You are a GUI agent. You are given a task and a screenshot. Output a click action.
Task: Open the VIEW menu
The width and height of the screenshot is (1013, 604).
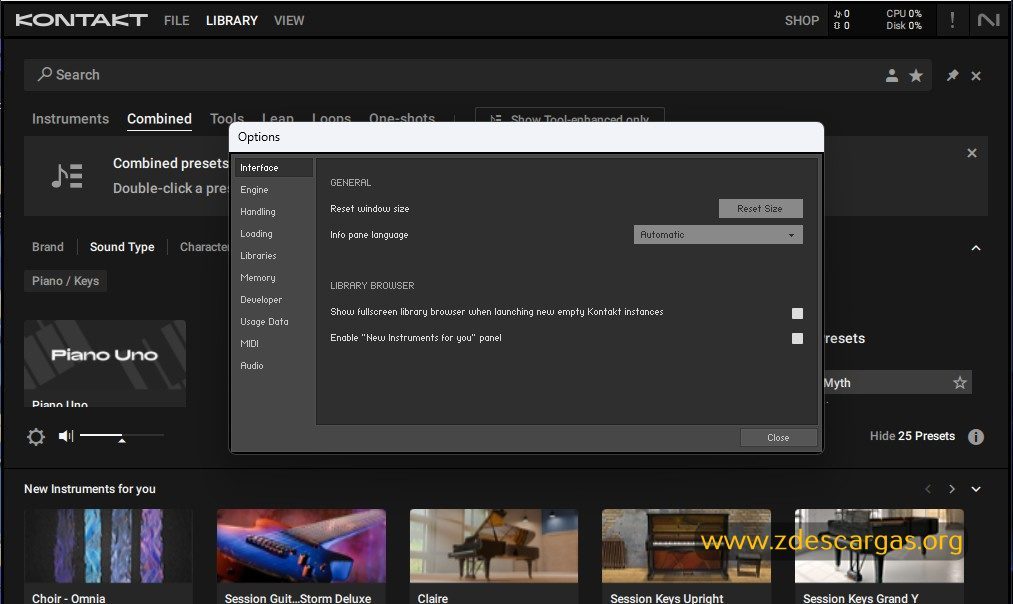289,21
